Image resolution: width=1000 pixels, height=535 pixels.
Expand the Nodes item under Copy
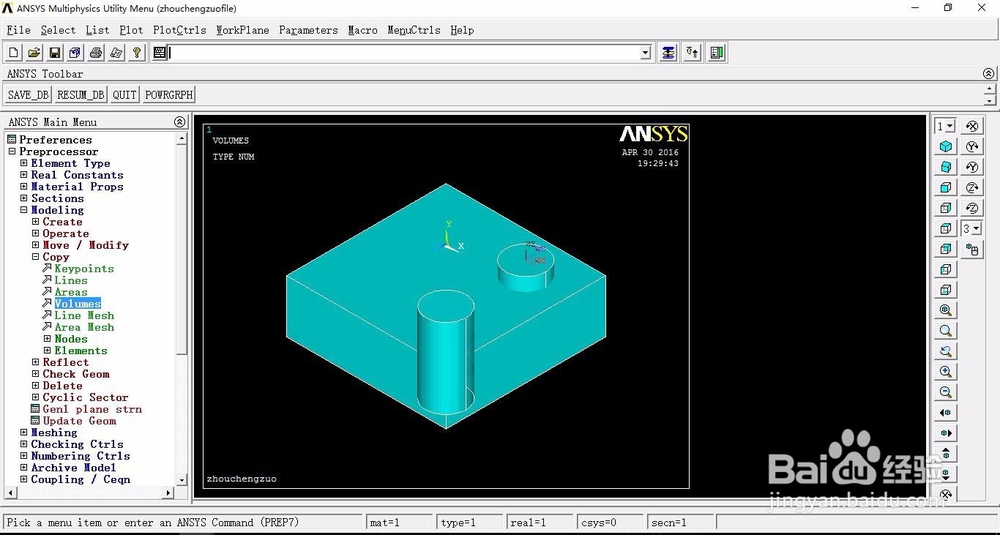47,339
